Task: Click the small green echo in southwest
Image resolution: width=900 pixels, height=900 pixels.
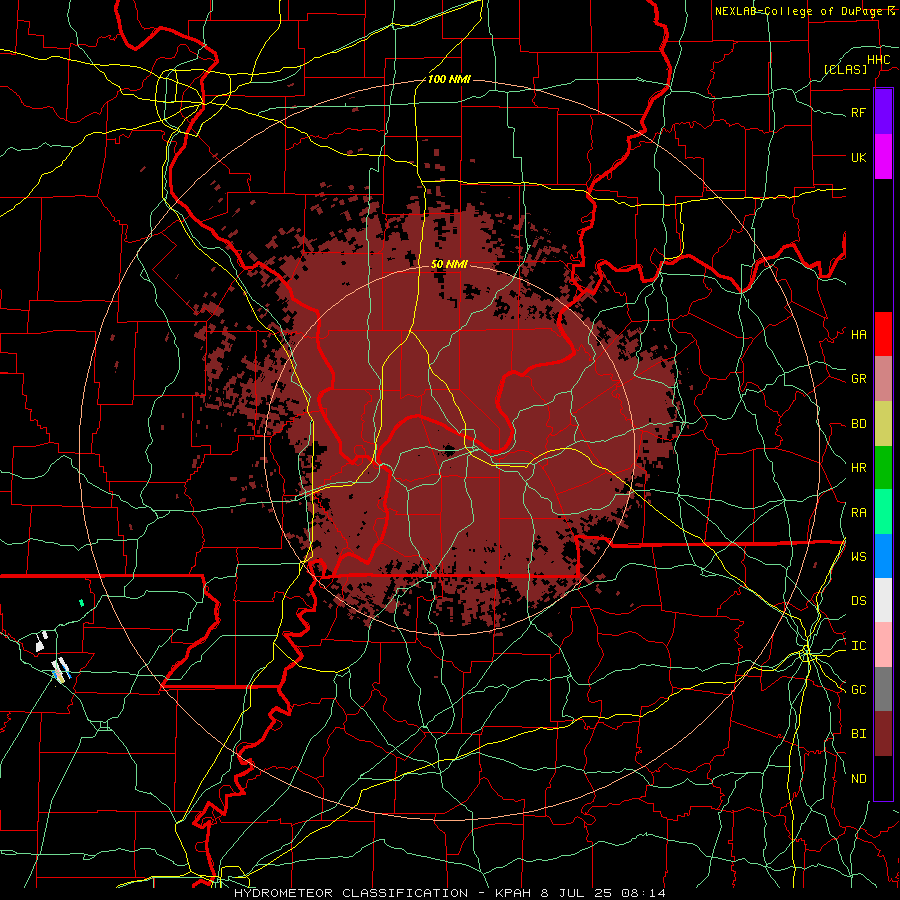Action: (82, 603)
